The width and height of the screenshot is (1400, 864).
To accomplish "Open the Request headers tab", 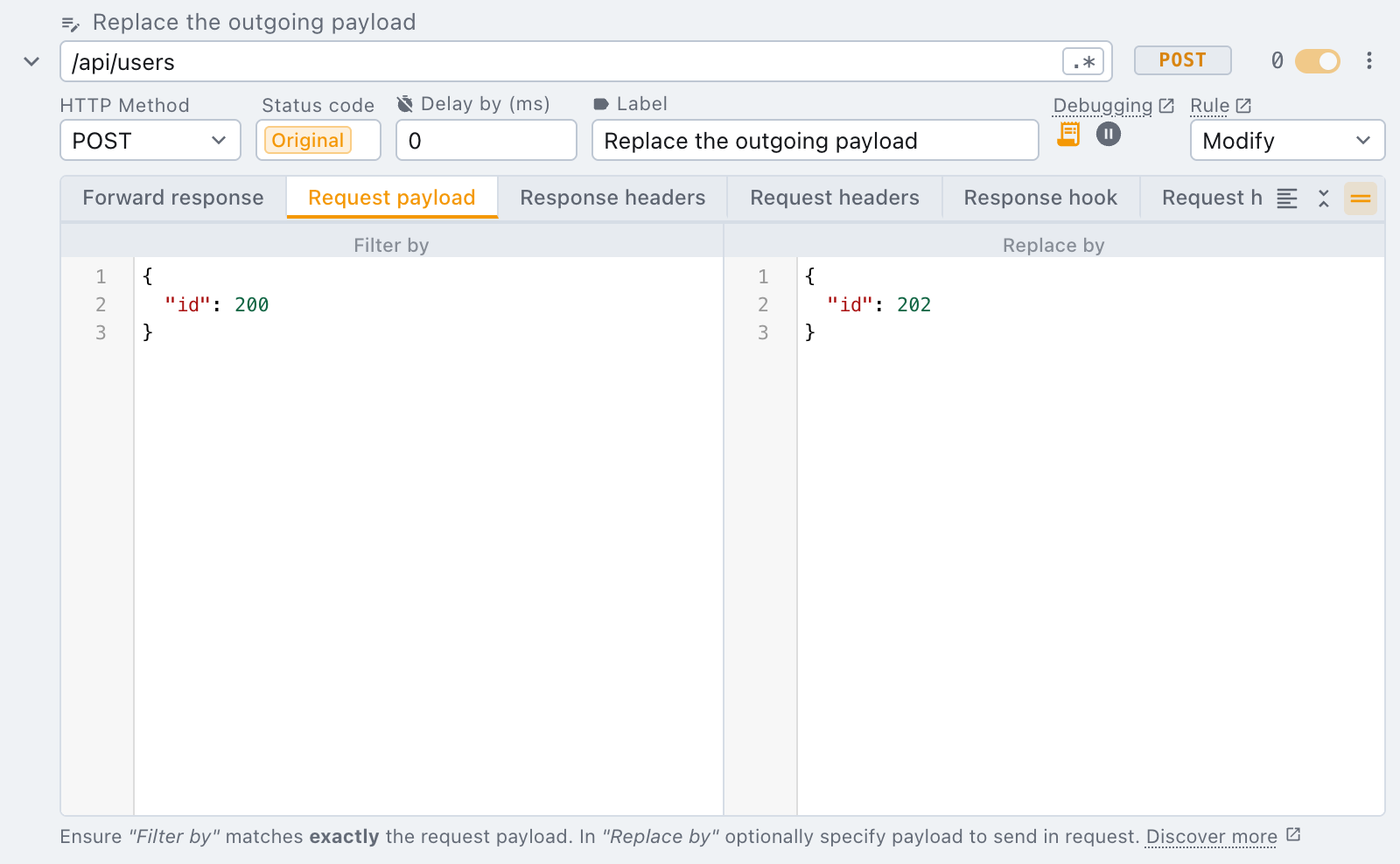I will [835, 198].
